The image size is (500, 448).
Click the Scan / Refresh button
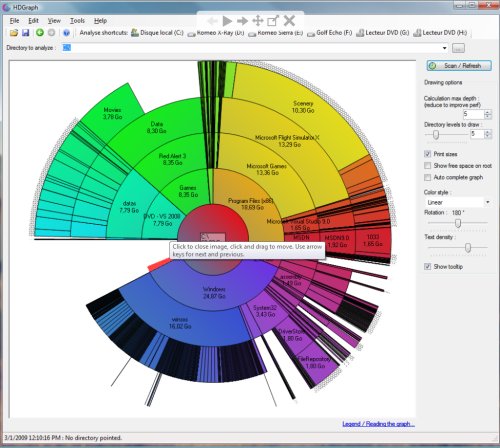pos(459,66)
